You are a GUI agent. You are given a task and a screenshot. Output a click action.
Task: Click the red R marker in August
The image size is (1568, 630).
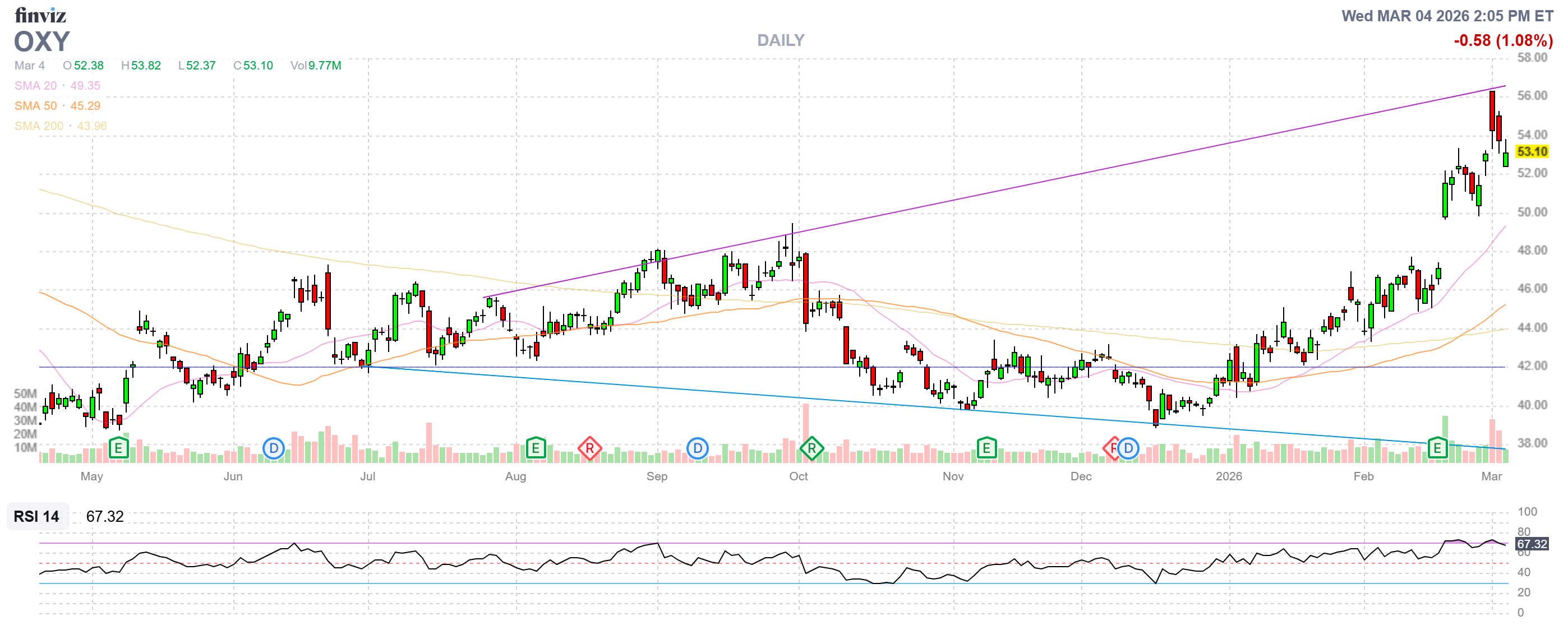pyautogui.click(x=589, y=449)
